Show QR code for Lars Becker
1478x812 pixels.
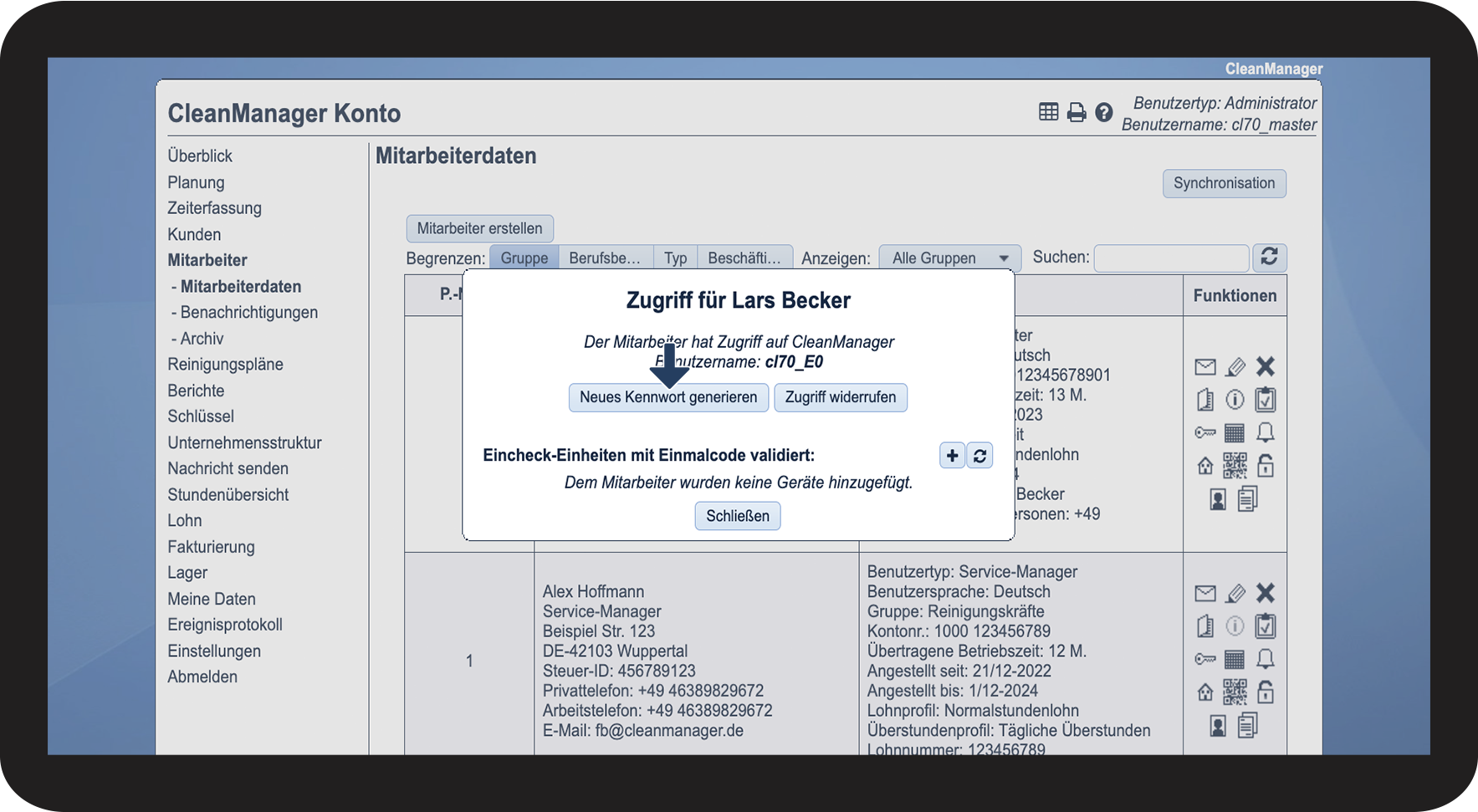(1235, 466)
